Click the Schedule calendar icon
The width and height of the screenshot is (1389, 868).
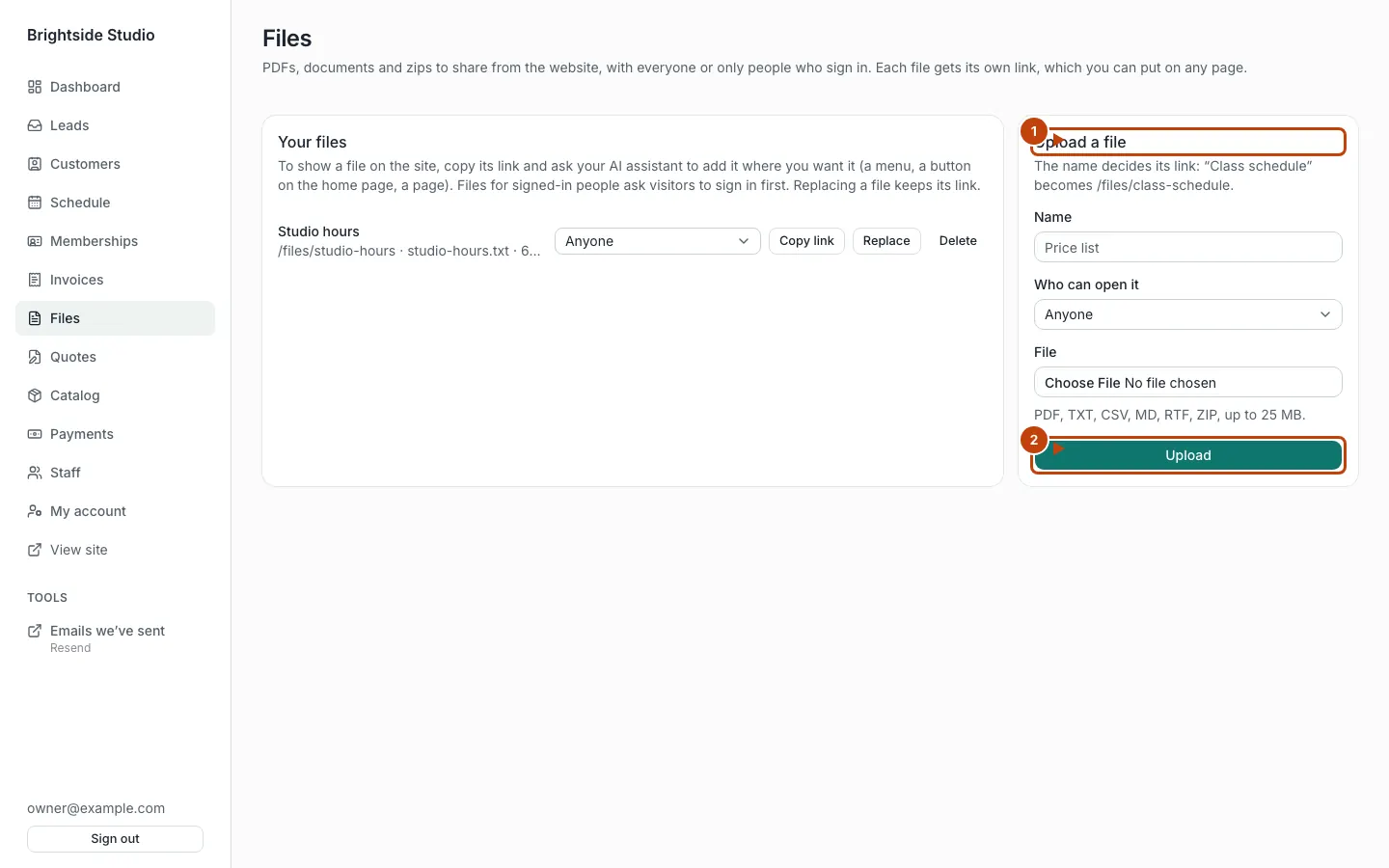coord(35,203)
